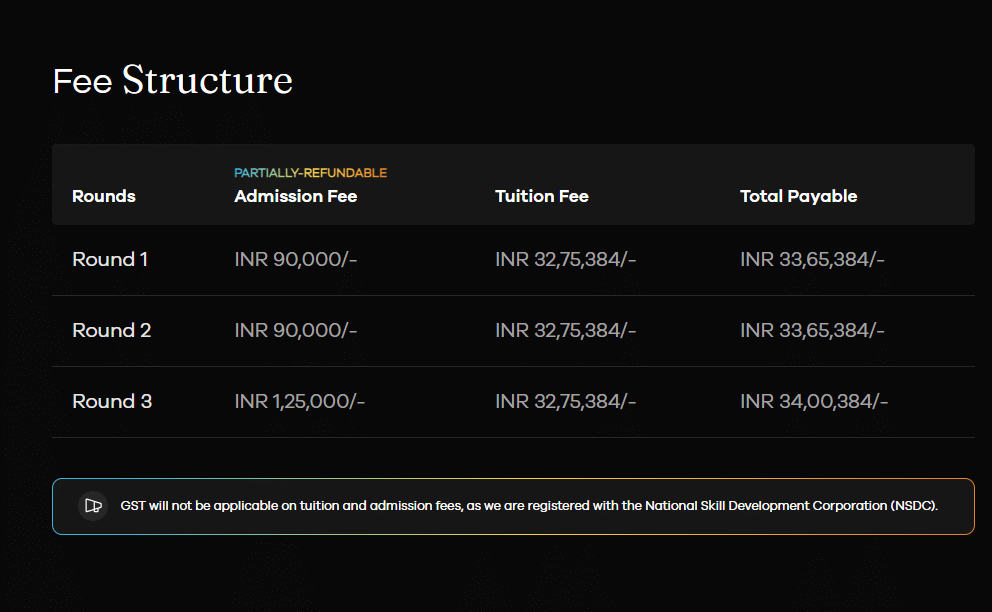
Task: Click Round 2 admission fee INR 90,000
Action: [295, 331]
